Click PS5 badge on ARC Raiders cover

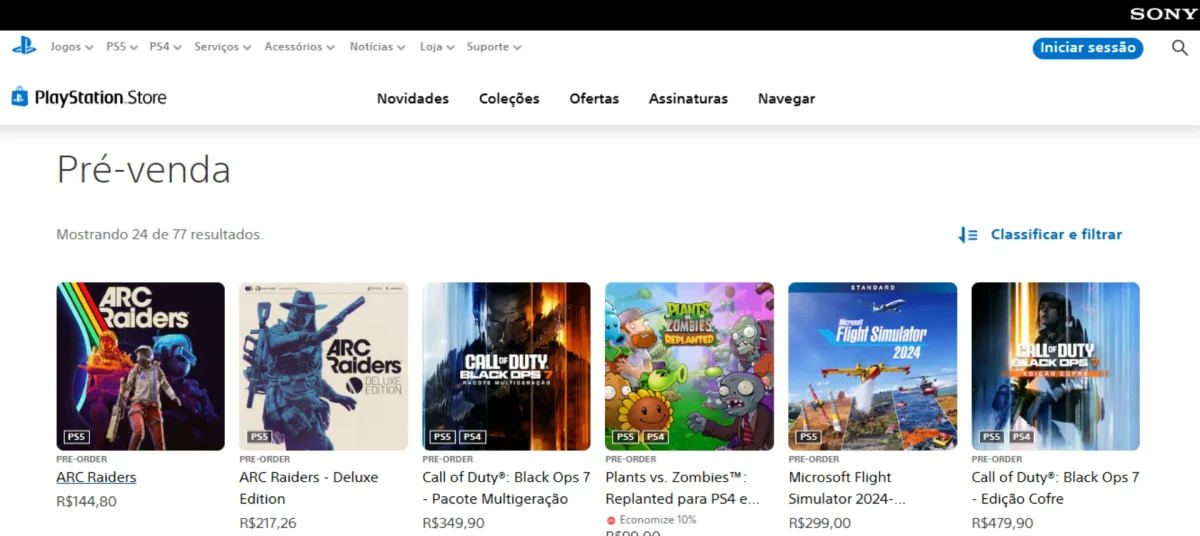tap(77, 437)
